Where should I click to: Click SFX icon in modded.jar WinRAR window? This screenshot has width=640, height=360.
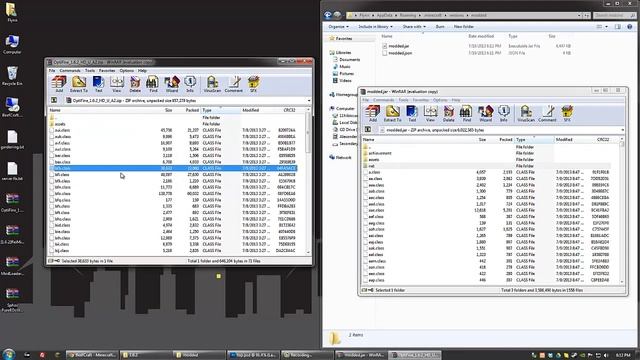pos(567,113)
